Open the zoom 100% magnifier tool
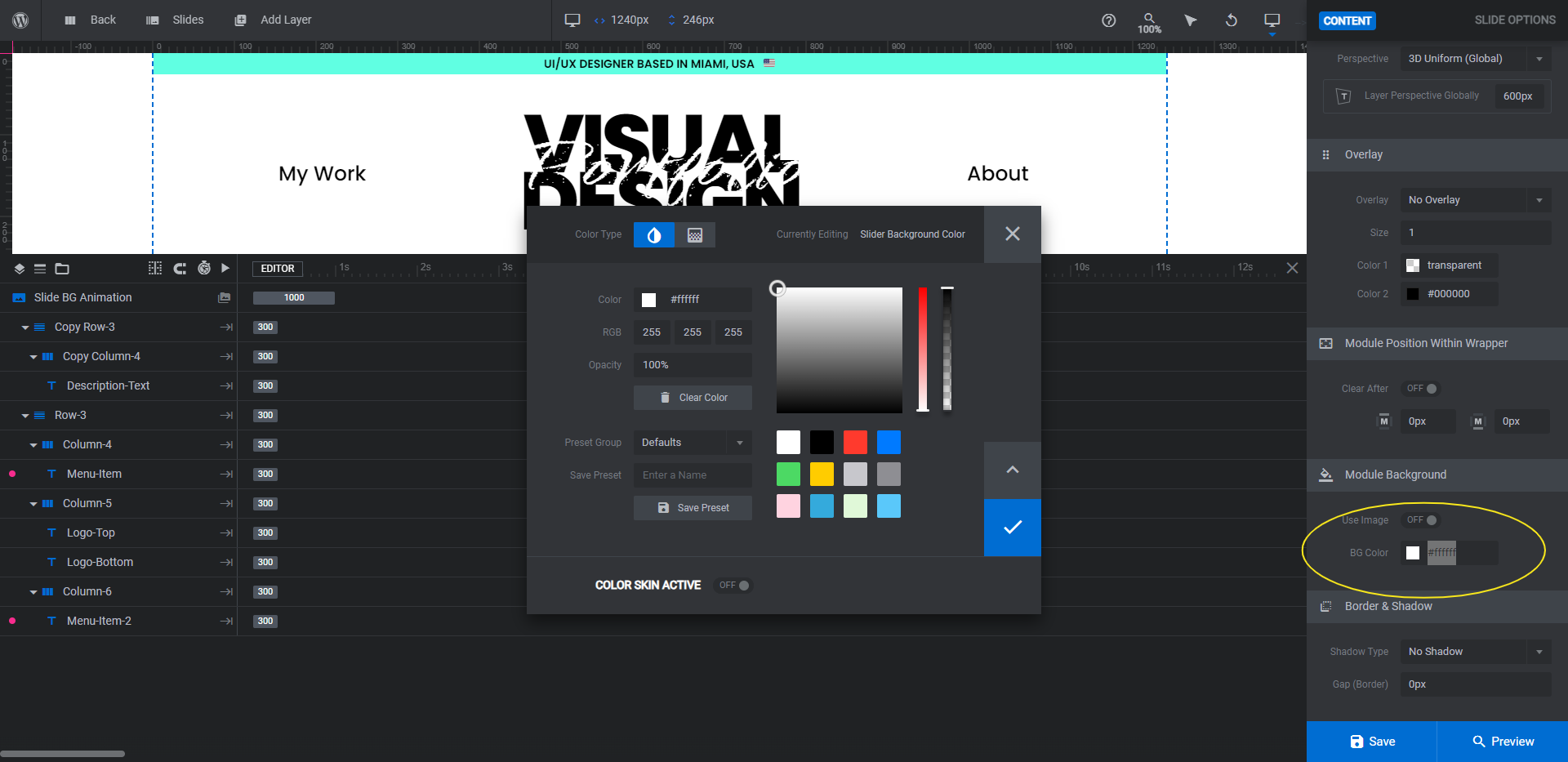Screen dimensions: 1568x762 (1149, 22)
